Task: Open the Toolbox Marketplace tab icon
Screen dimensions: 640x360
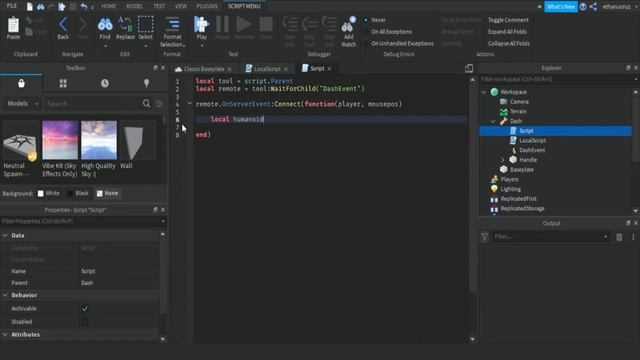Action: pyautogui.click(x=21, y=83)
